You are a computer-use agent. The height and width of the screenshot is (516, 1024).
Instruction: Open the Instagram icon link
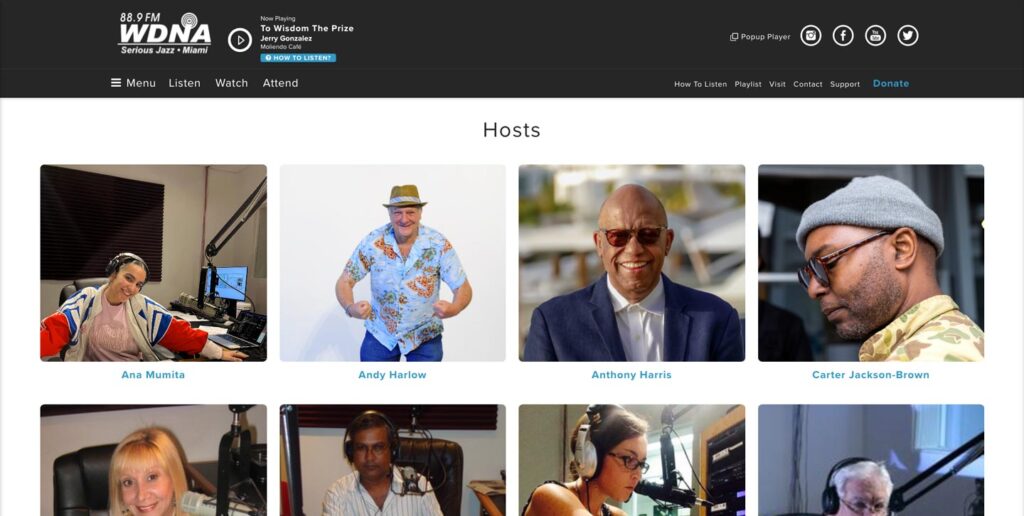pyautogui.click(x=811, y=36)
